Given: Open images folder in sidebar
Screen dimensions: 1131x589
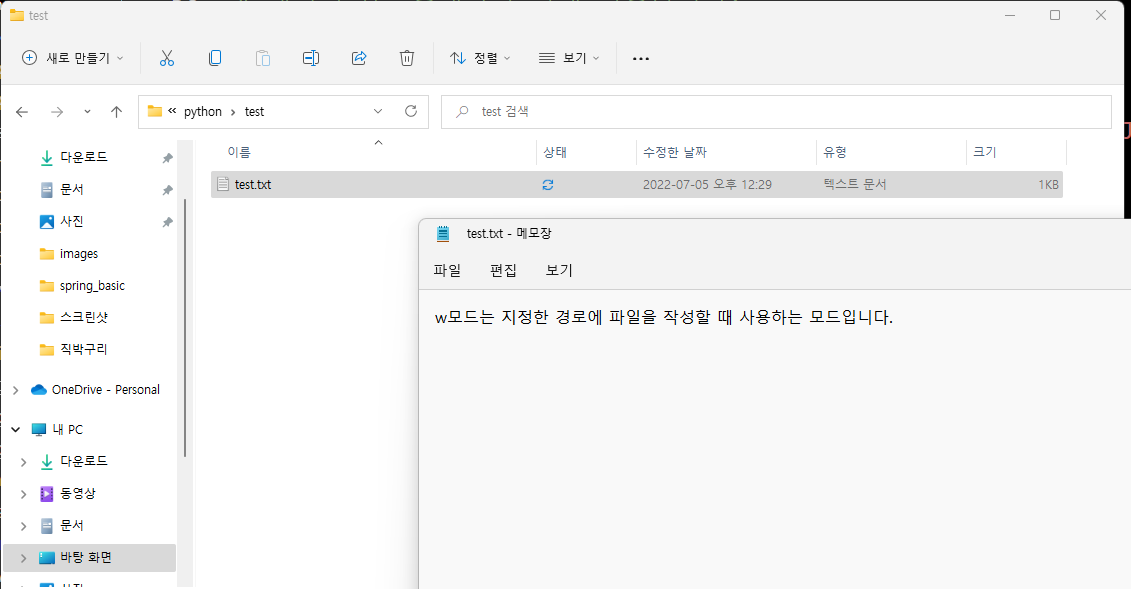Looking at the screenshot, I should 79,254.
